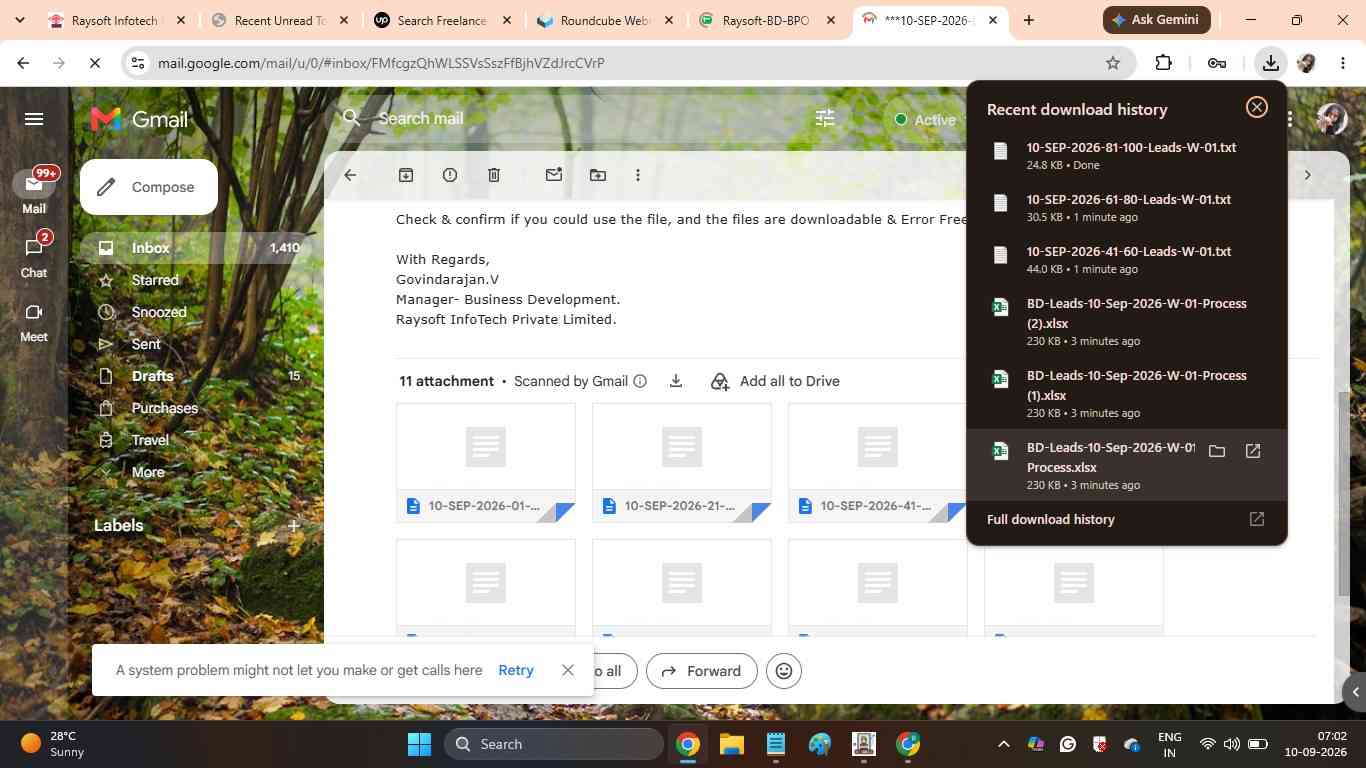Viewport: 1366px width, 768px height.
Task: Download all attachments icon
Action: pyautogui.click(x=676, y=381)
